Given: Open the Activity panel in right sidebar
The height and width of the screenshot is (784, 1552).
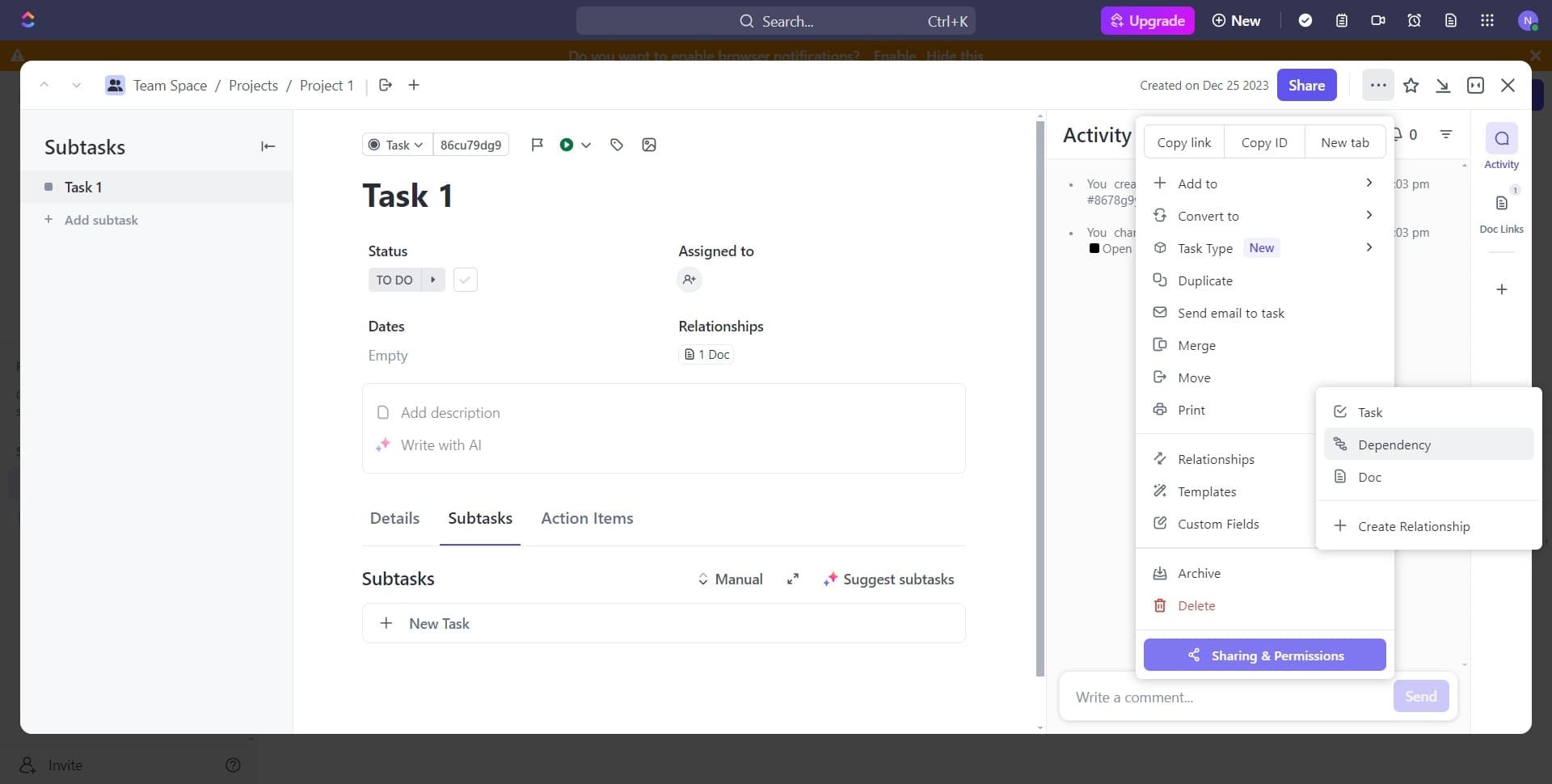Looking at the screenshot, I should (1501, 145).
